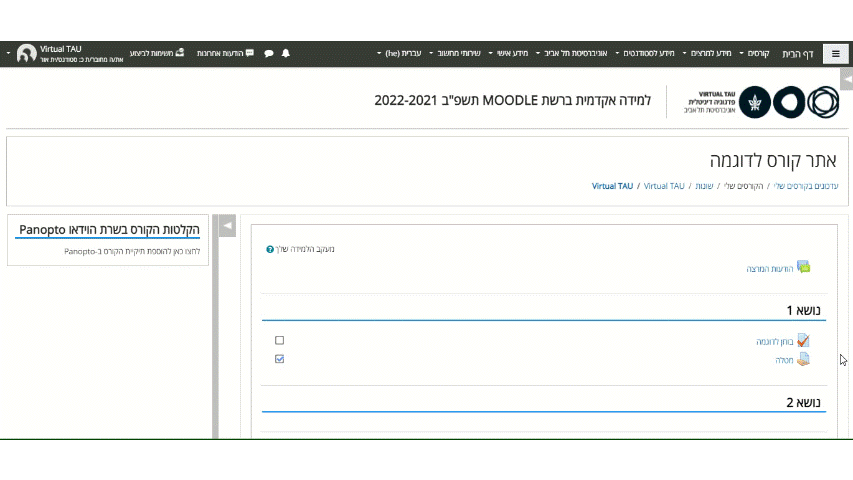Open the שירותי מחשוב dropdown menu

coord(455,53)
